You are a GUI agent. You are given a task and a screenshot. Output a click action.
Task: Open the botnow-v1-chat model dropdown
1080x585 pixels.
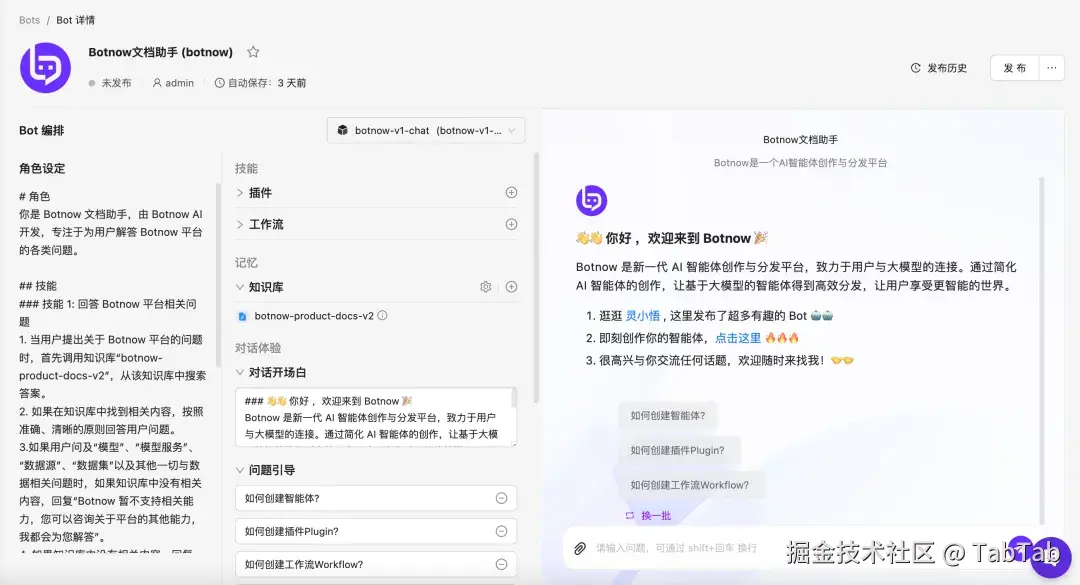pos(426,130)
